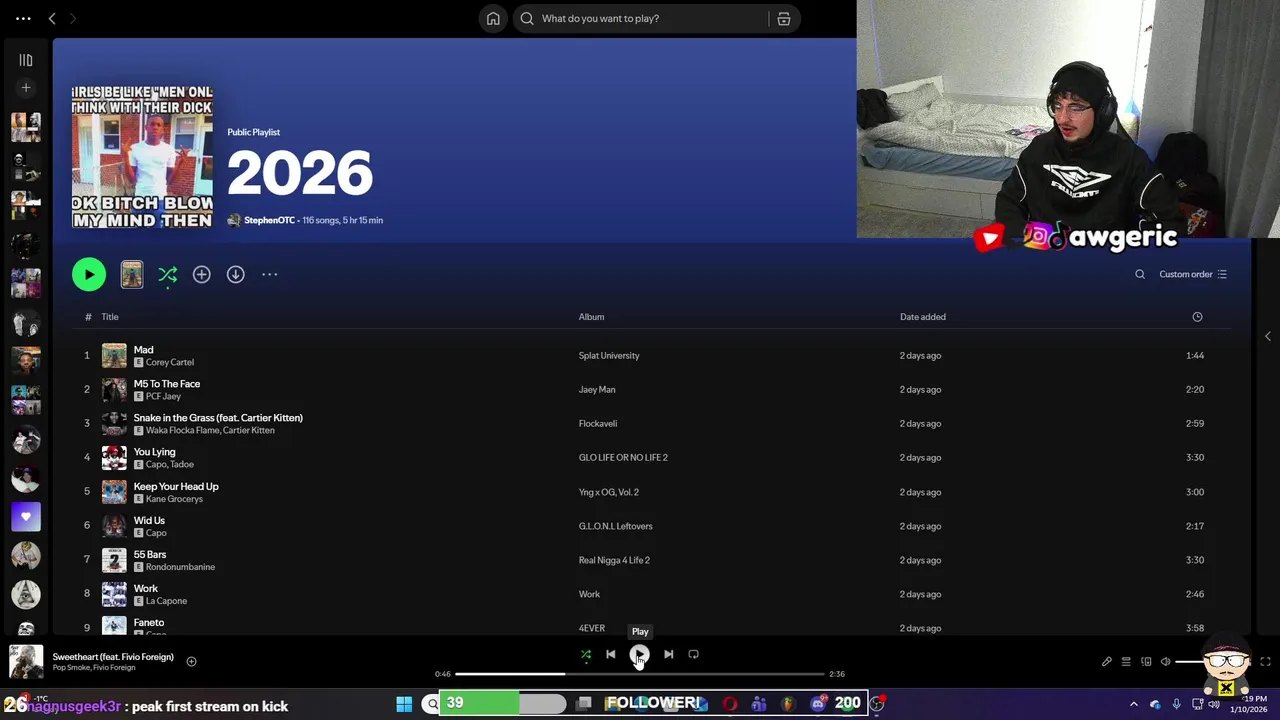Add Sweetheart to Liked Songs plus icon
This screenshot has height=720, width=1280.
coord(191,661)
